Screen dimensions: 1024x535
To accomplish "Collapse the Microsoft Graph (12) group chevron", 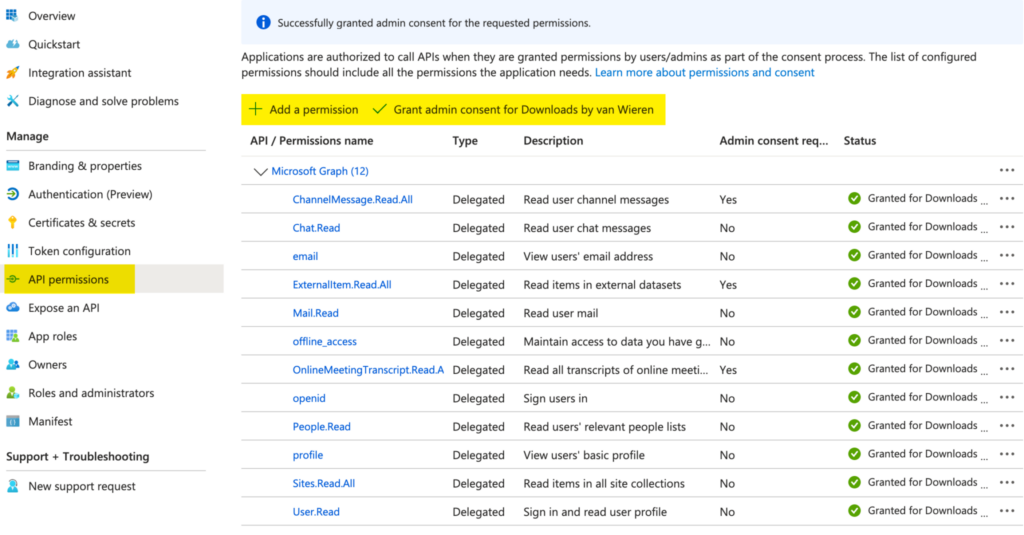I will point(260,171).
